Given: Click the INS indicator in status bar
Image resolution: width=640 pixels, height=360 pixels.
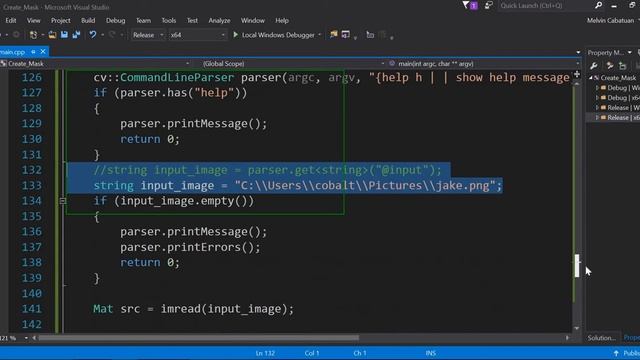Looking at the screenshot, I should click(431, 353).
